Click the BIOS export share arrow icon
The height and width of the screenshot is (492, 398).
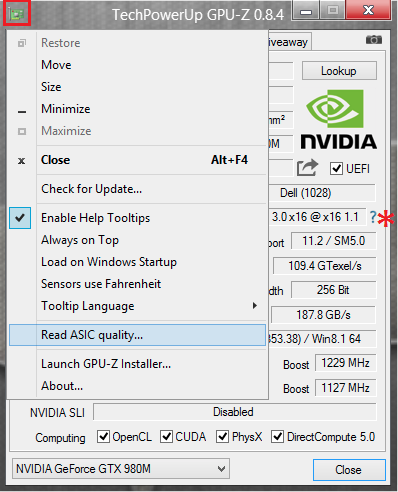point(307,168)
